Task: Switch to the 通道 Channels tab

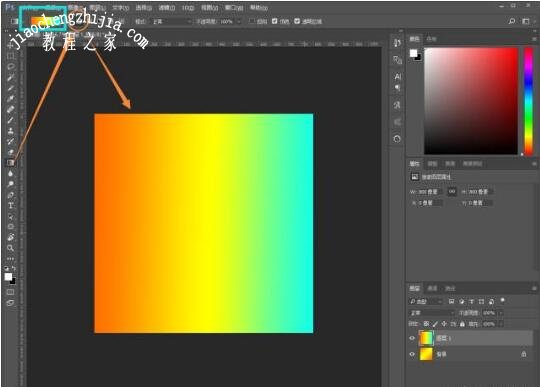Action: [x=432, y=288]
